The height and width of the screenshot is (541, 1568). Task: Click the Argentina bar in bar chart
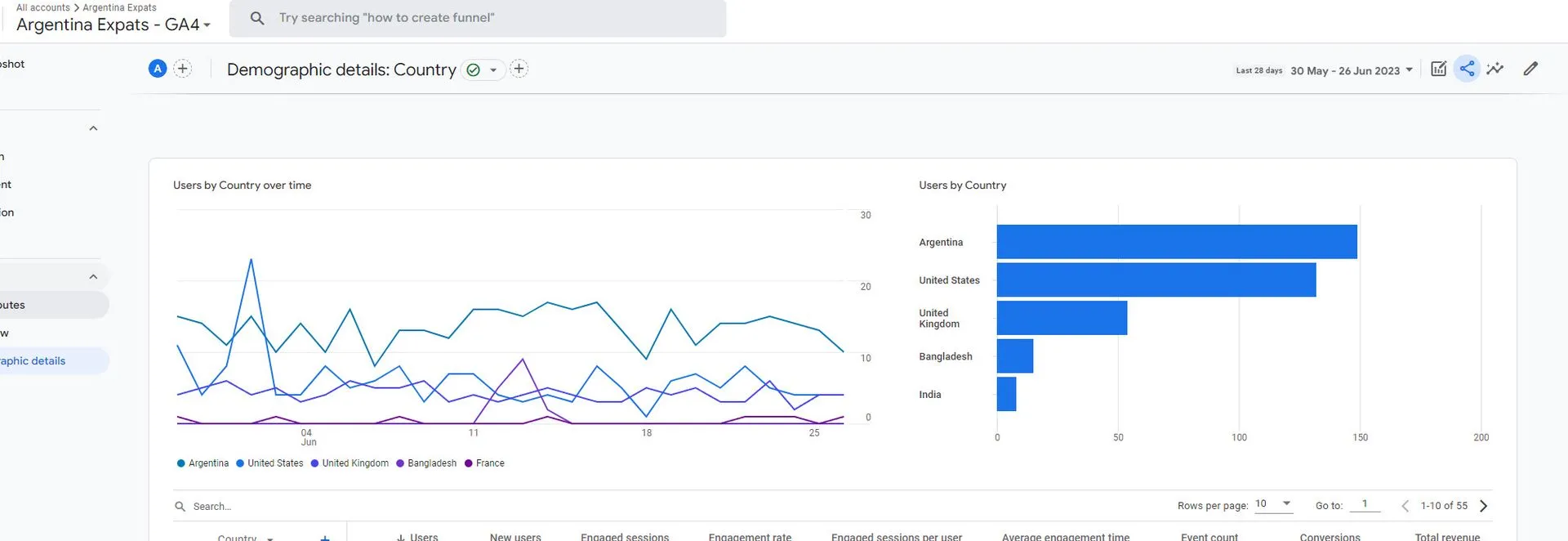click(x=1176, y=242)
